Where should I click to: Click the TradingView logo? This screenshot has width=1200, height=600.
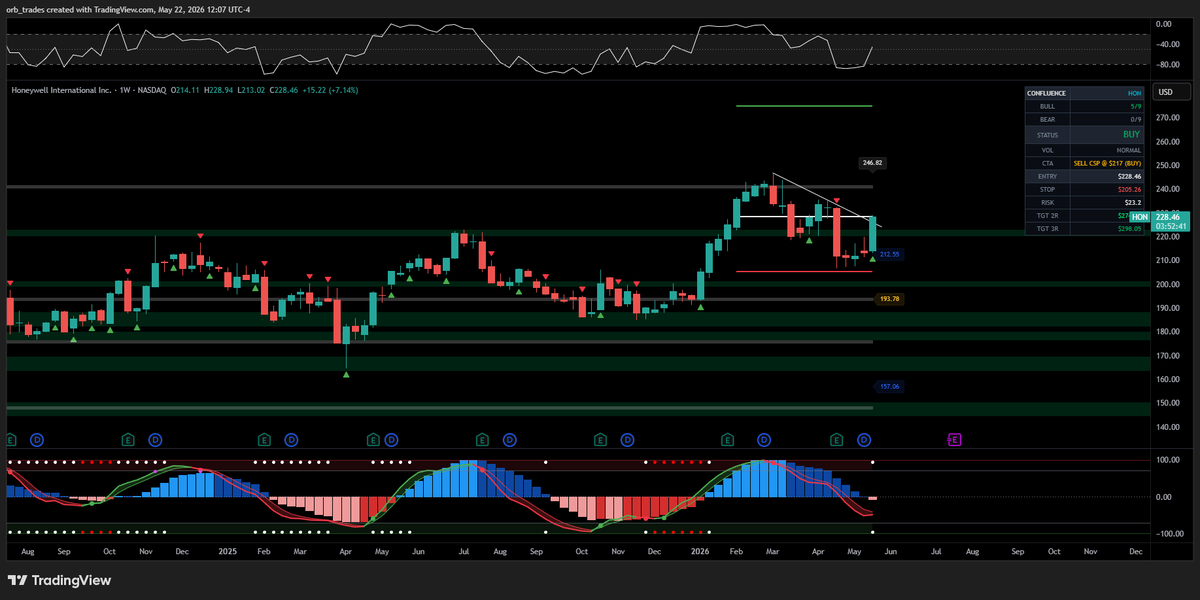(59, 580)
